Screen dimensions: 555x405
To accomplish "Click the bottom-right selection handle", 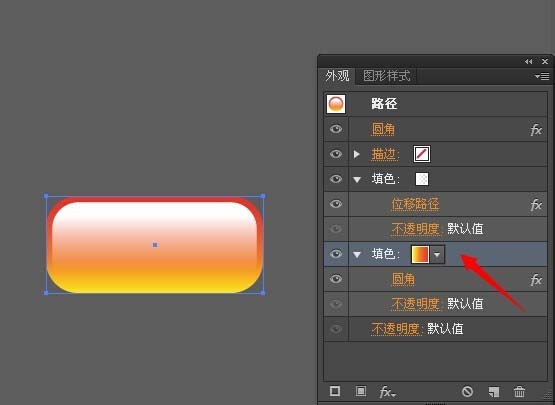I will click(263, 293).
